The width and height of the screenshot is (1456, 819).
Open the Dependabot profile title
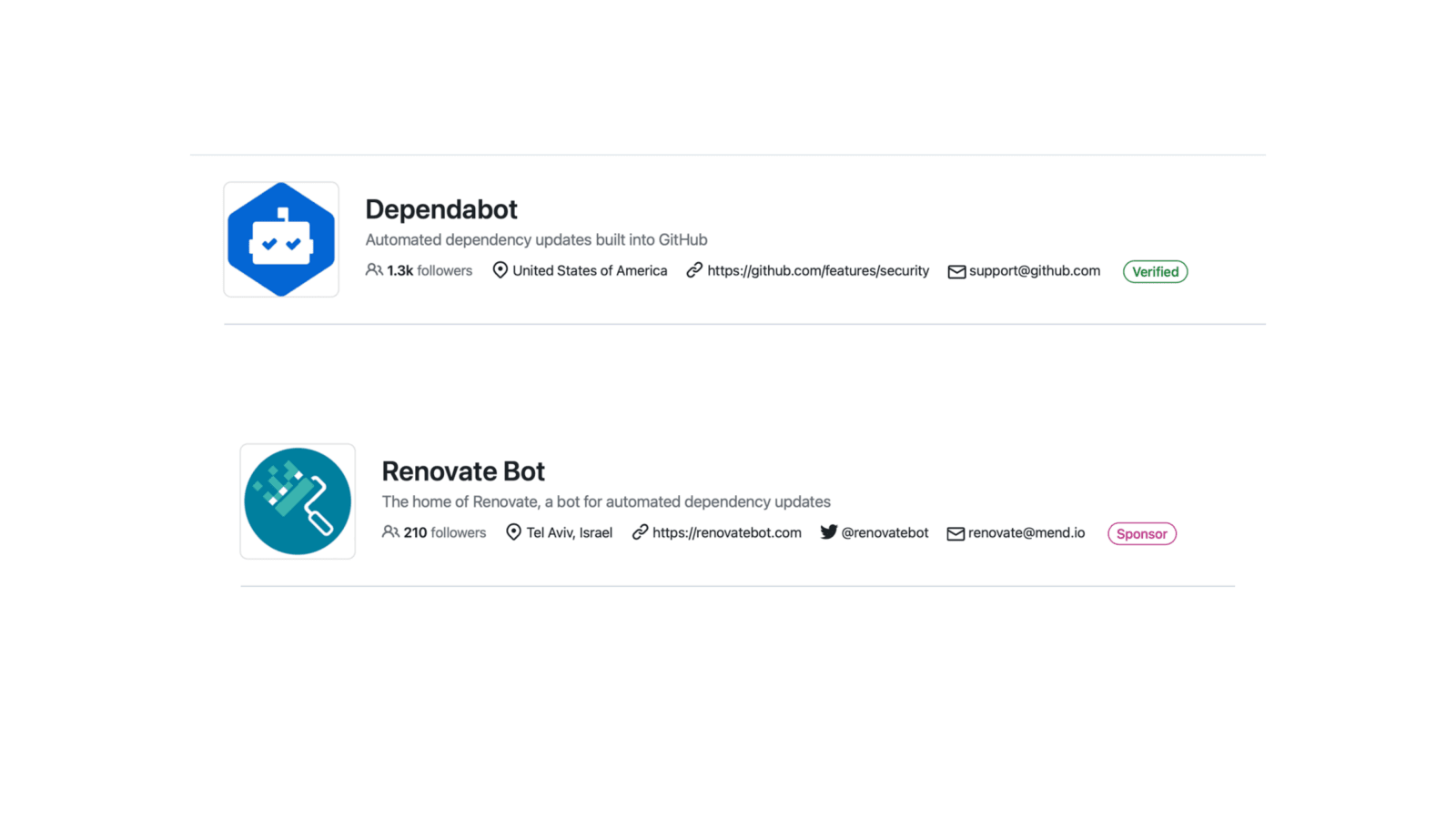tap(441, 209)
